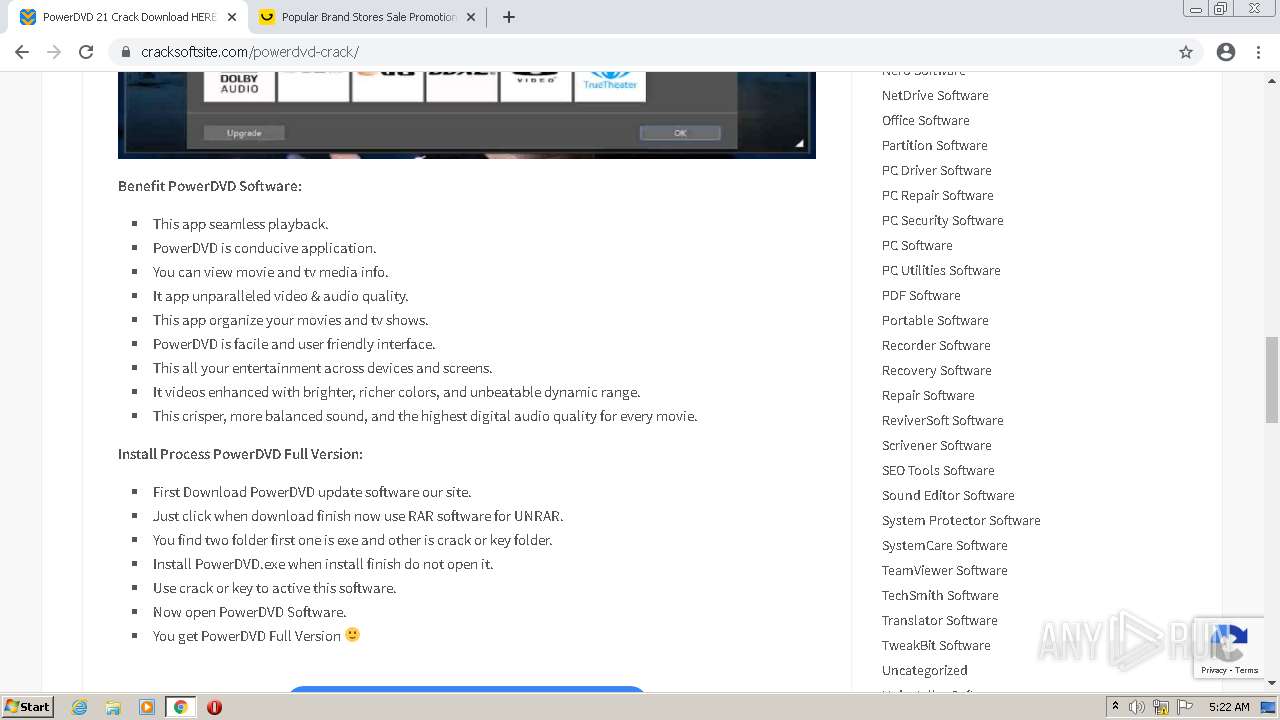The width and height of the screenshot is (1280, 720).
Task: Open the PC Security Software category
Action: tap(943, 220)
